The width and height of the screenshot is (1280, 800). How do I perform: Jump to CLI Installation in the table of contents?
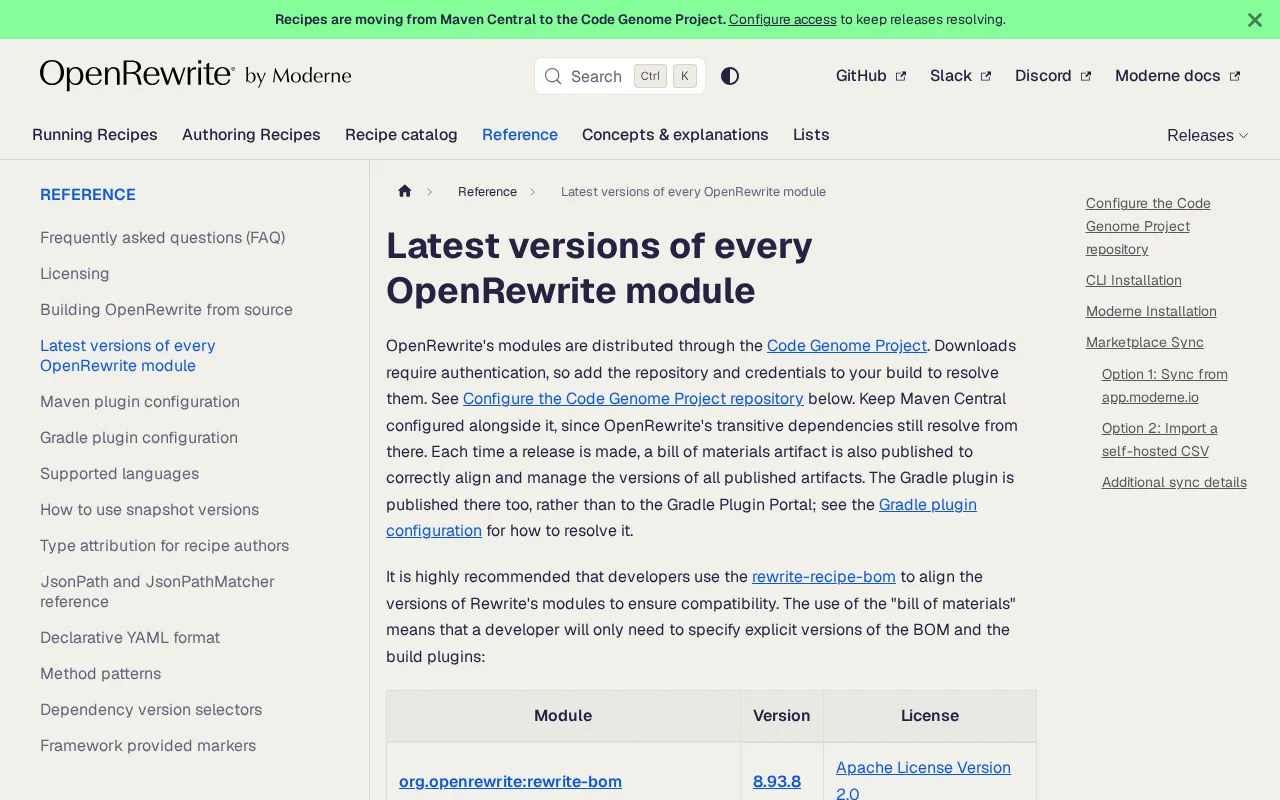pos(1134,280)
